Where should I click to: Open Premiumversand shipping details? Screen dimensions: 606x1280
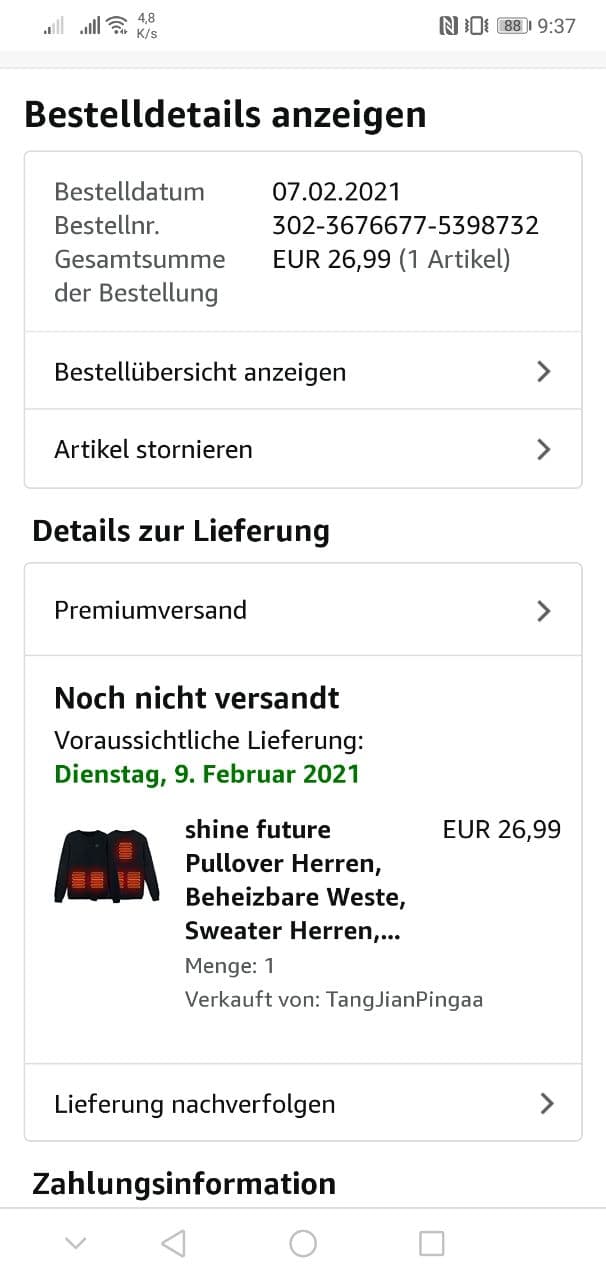point(150,611)
